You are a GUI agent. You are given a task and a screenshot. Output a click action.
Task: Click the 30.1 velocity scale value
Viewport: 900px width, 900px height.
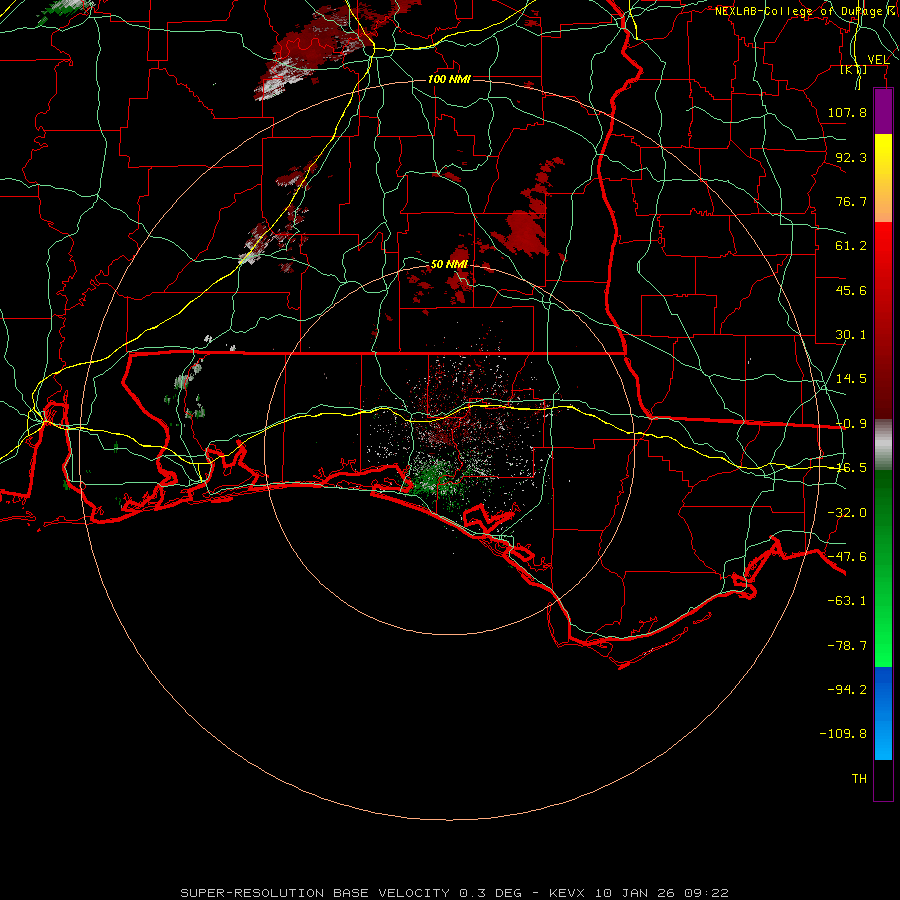tap(851, 335)
